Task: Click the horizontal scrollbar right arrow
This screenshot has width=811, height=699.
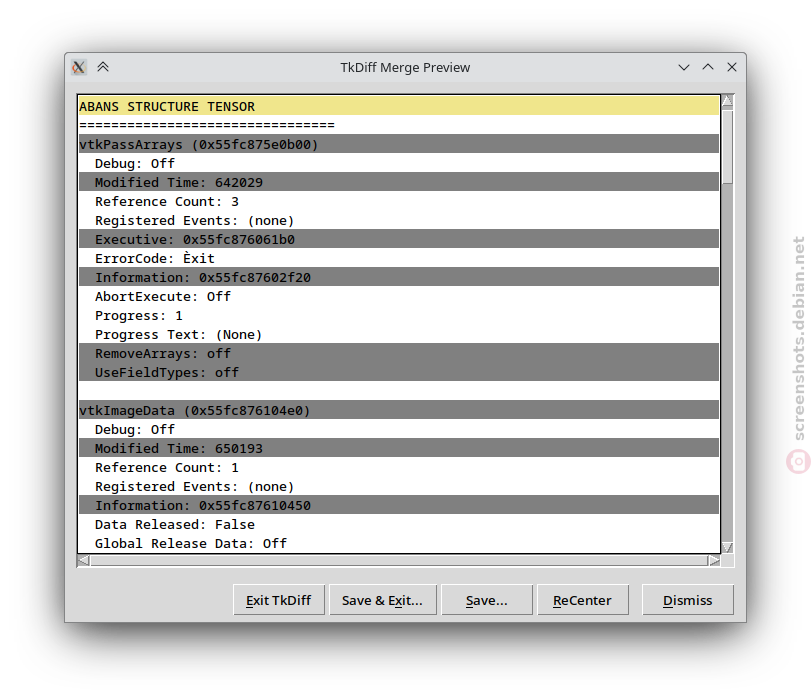Action: [x=714, y=560]
